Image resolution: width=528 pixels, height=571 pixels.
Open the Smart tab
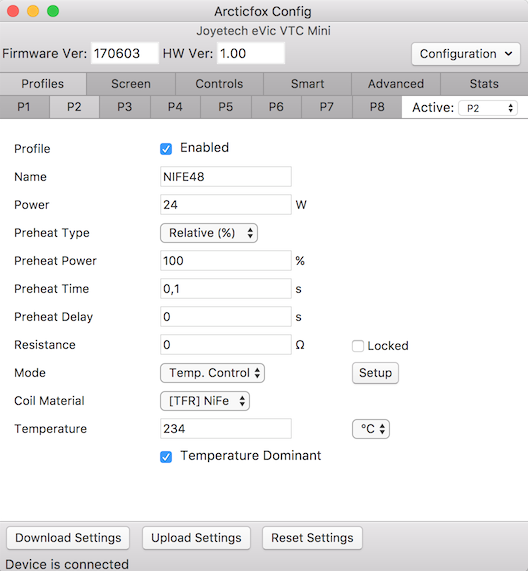307,84
